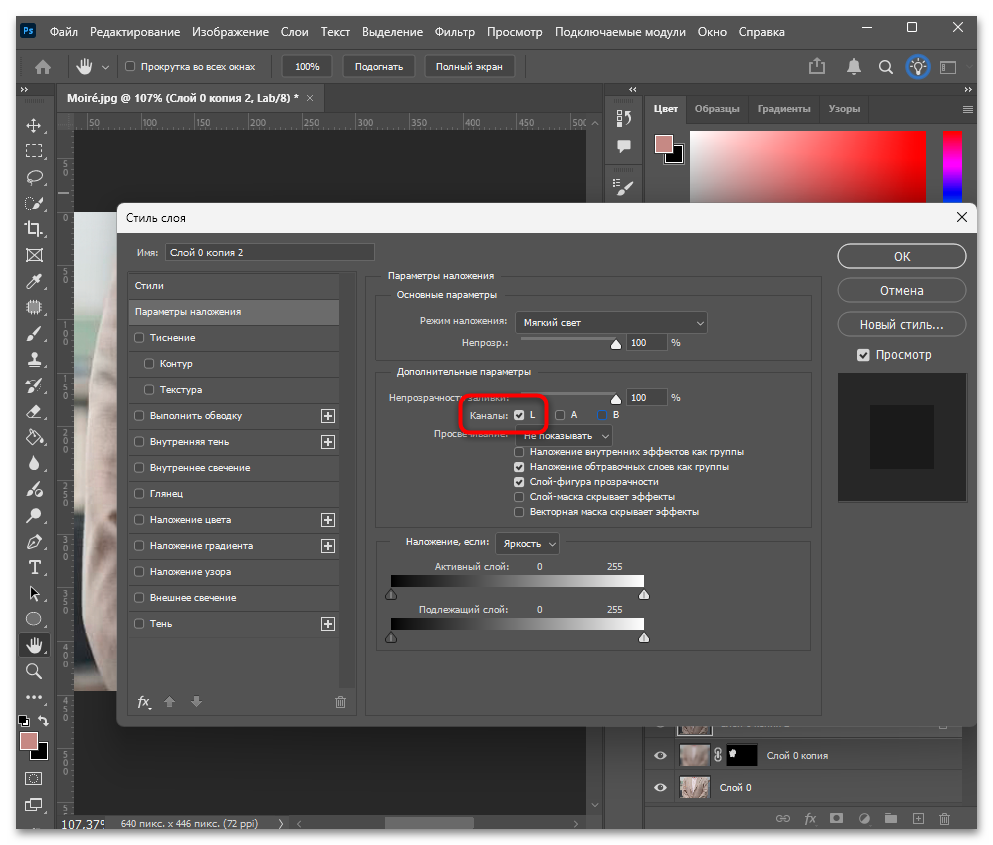
Task: Select the Horizontal Type tool
Action: [x=34, y=568]
